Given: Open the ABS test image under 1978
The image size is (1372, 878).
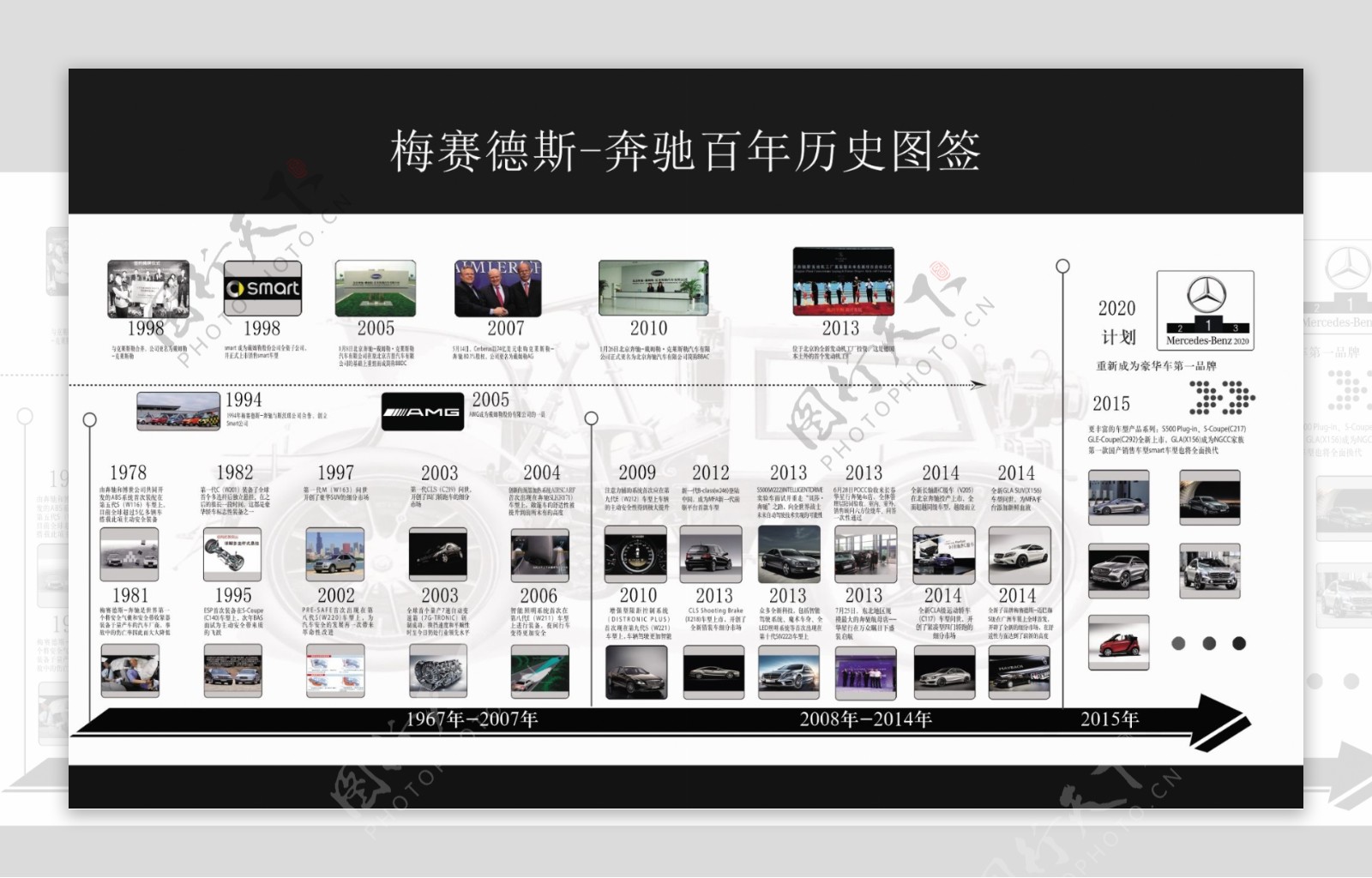Looking at the screenshot, I should [x=129, y=555].
